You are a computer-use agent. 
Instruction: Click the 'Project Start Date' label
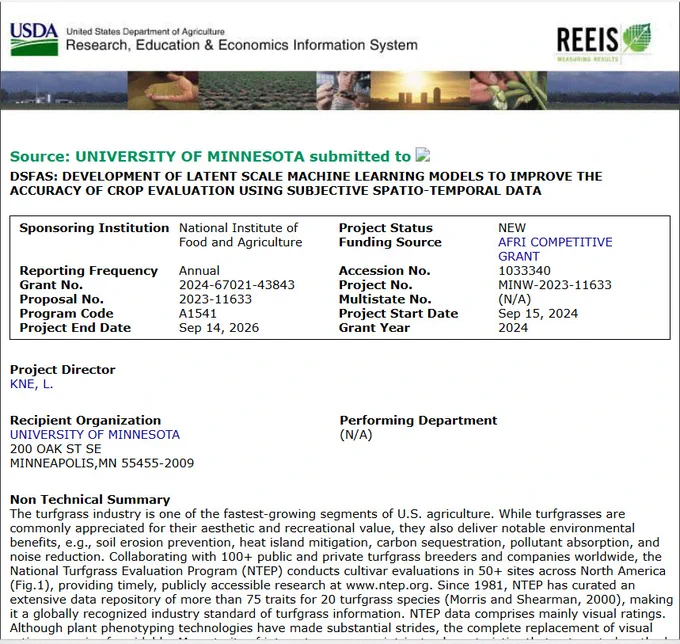pos(398,314)
